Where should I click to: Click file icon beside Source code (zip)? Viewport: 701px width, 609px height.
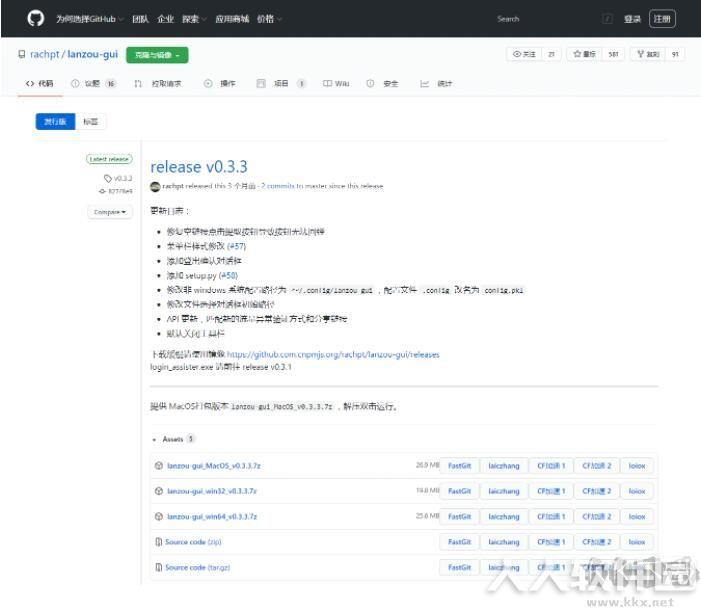(x=158, y=542)
